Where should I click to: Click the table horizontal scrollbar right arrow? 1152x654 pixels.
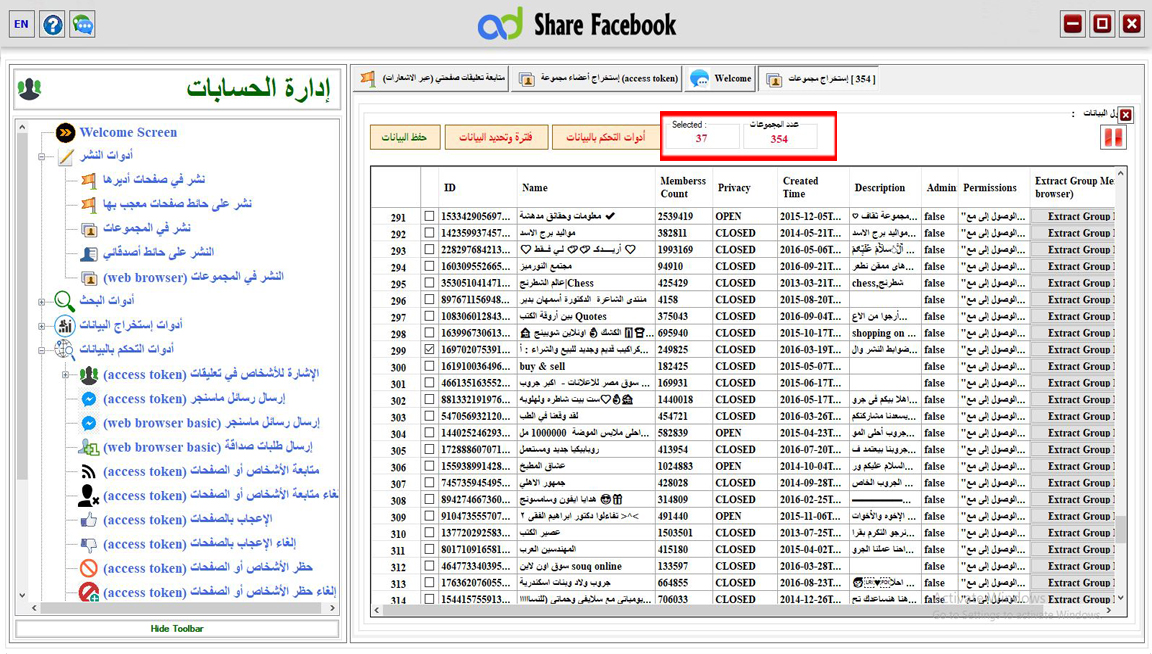(1109, 610)
